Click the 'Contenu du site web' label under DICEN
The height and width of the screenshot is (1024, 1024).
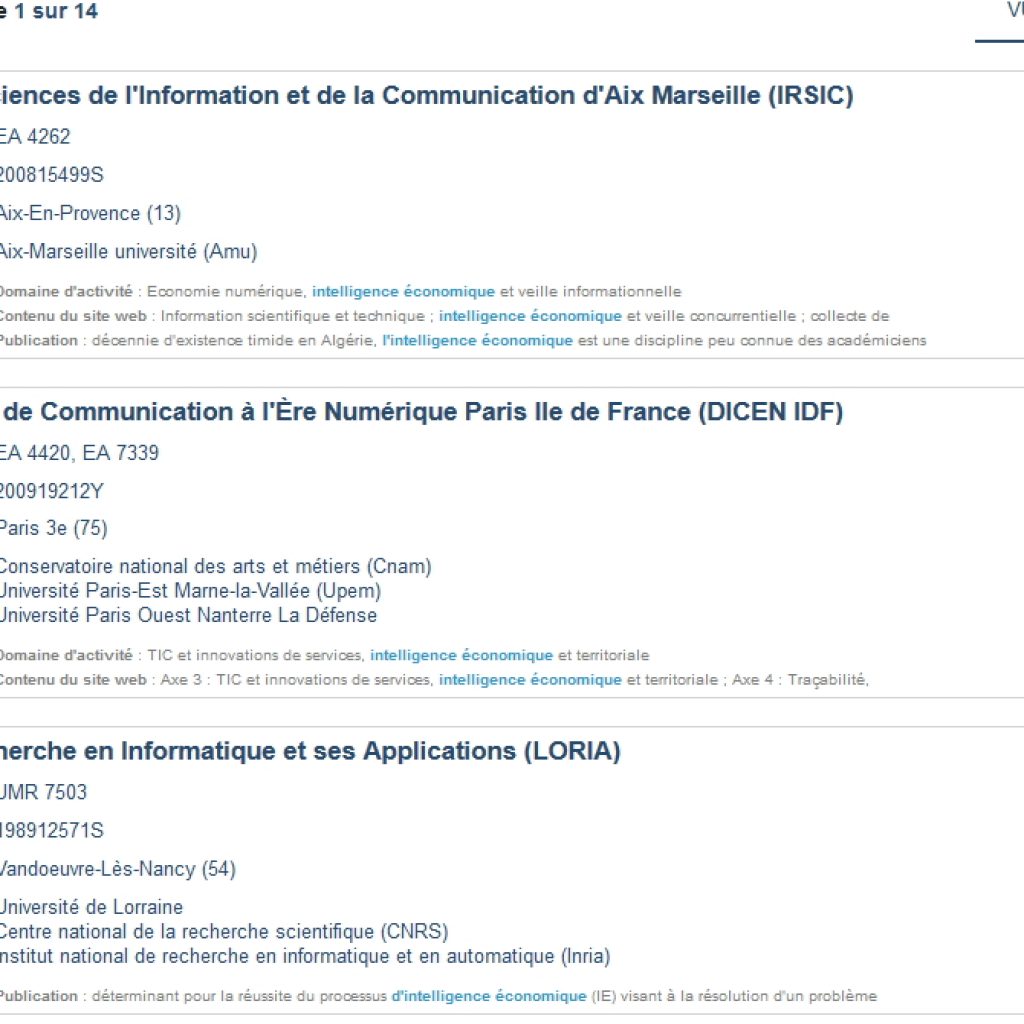[x=73, y=680]
